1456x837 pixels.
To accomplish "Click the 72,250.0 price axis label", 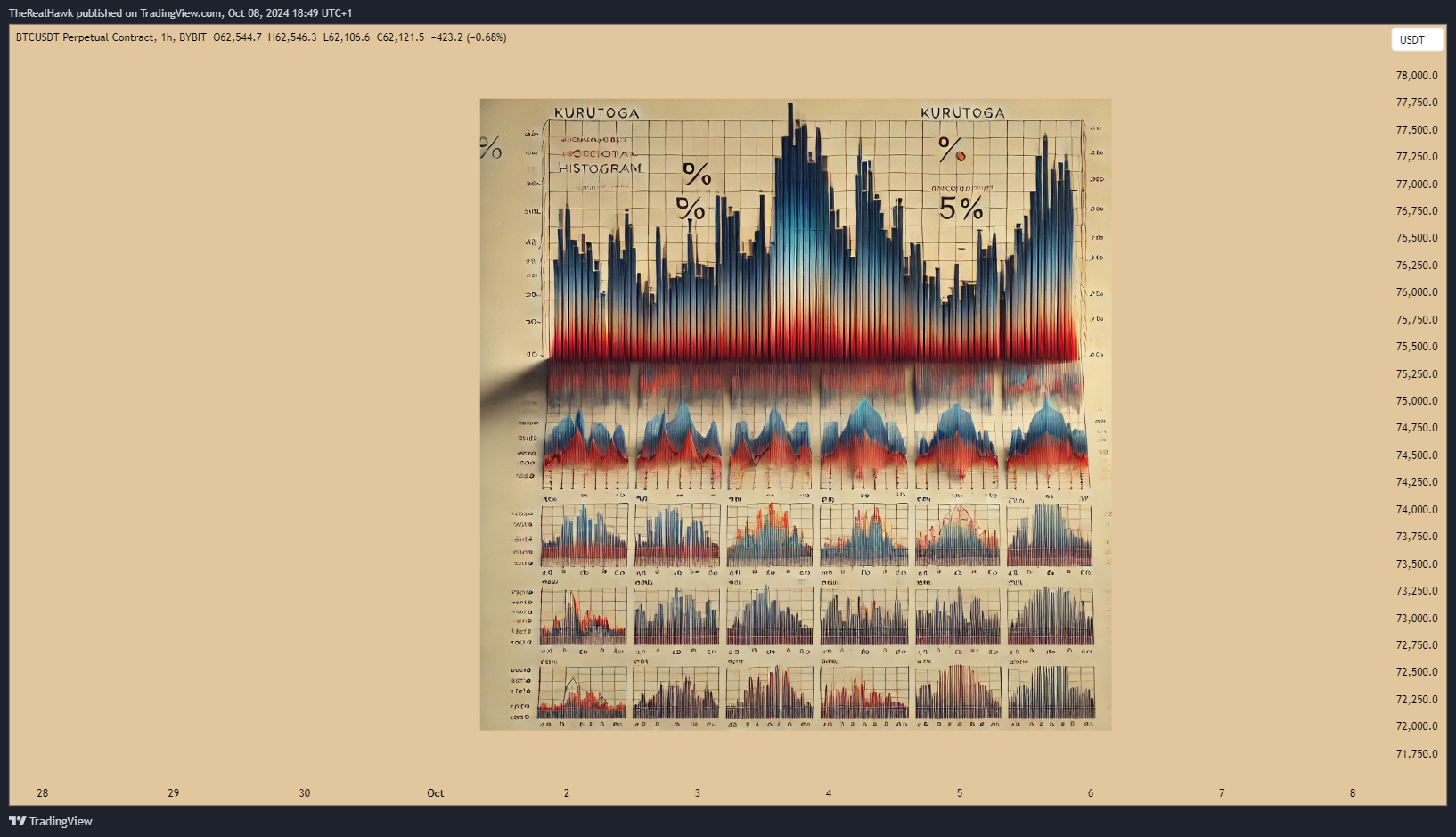I will click(1417, 700).
